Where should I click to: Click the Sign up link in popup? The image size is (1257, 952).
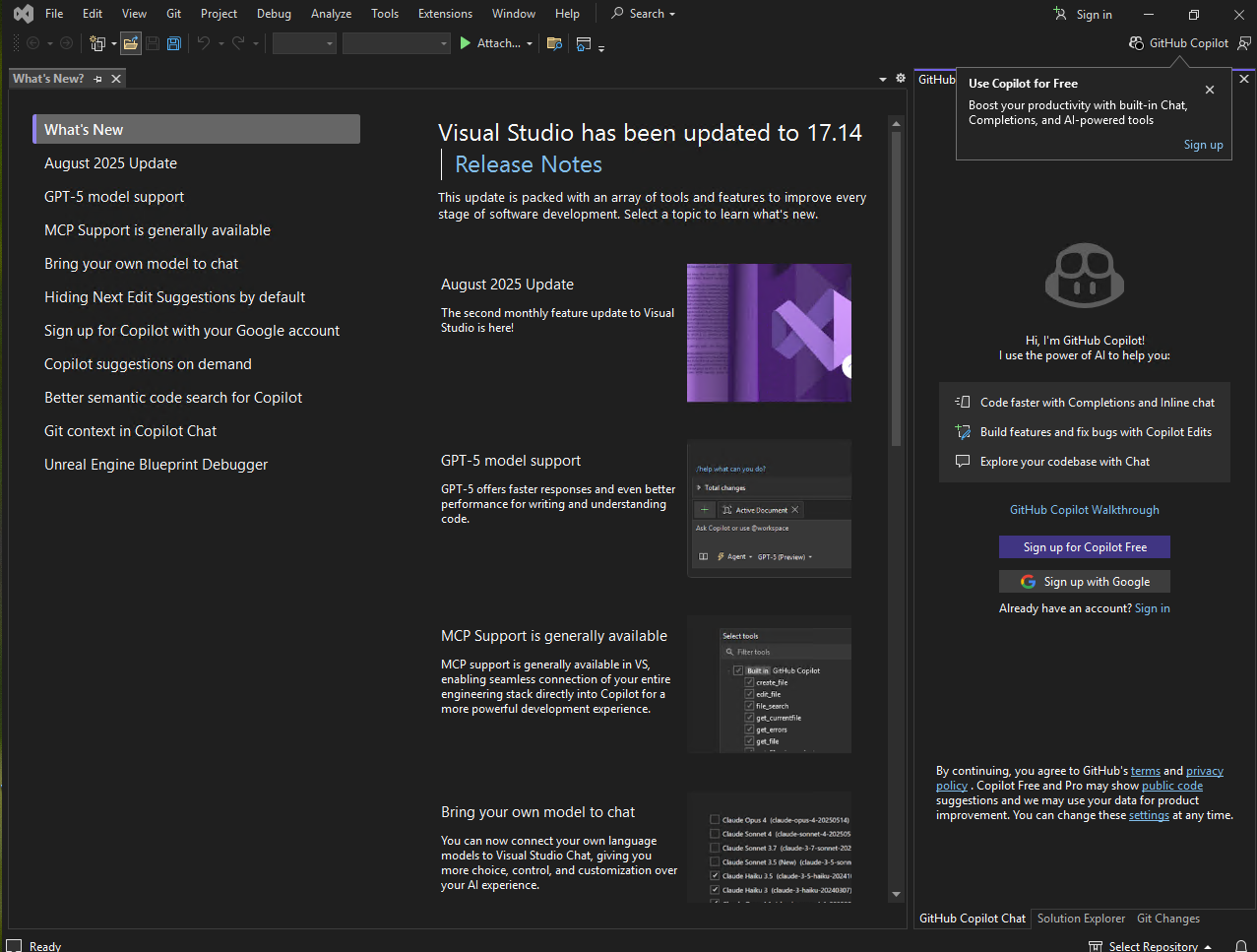(1203, 145)
